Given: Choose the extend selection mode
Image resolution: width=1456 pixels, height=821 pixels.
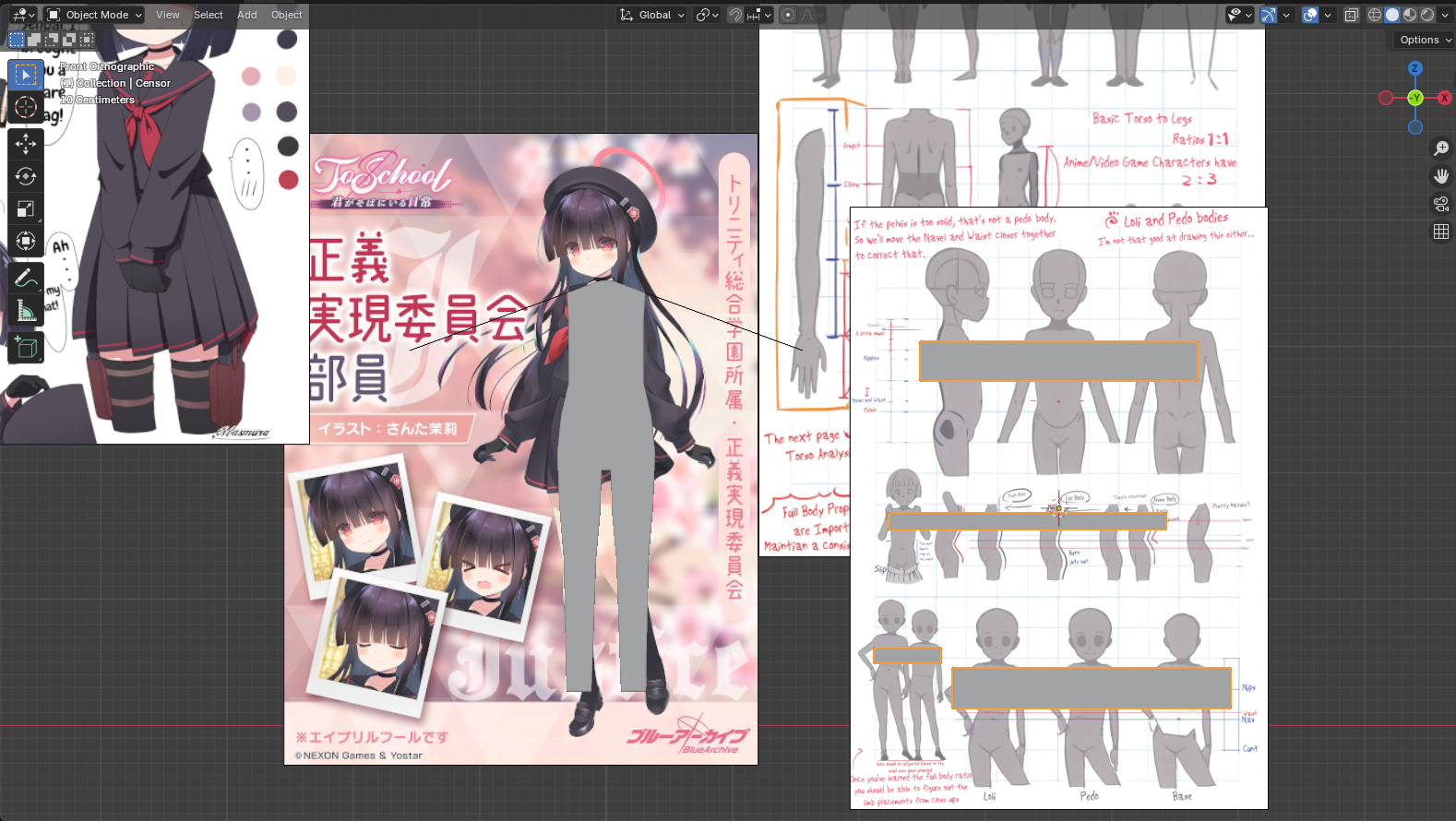Looking at the screenshot, I should tap(34, 40).
